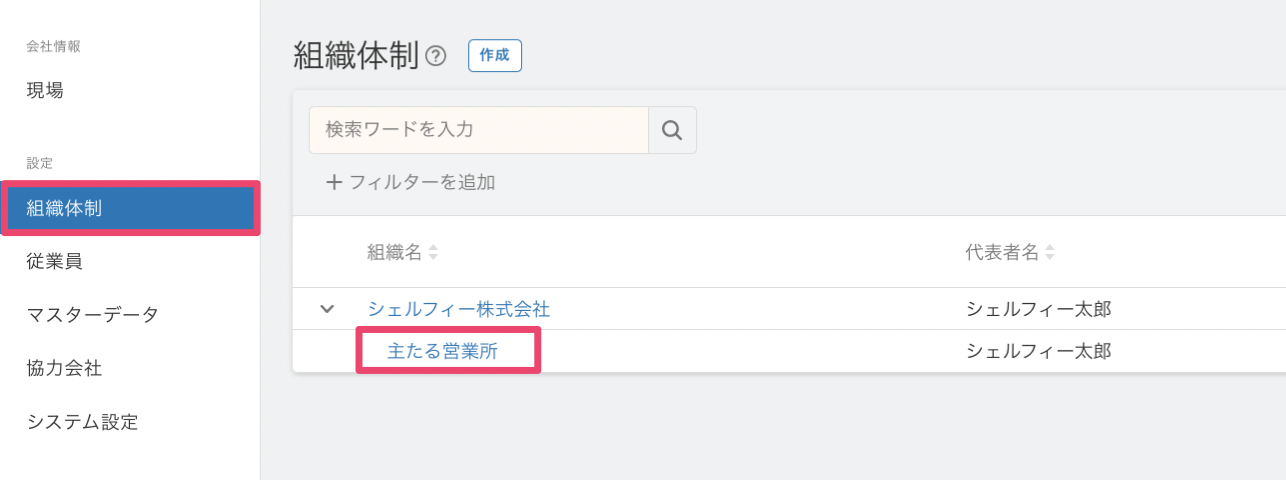Open 現場 in the sidebar
Viewport: 1286px width, 480px height.
coord(45,90)
